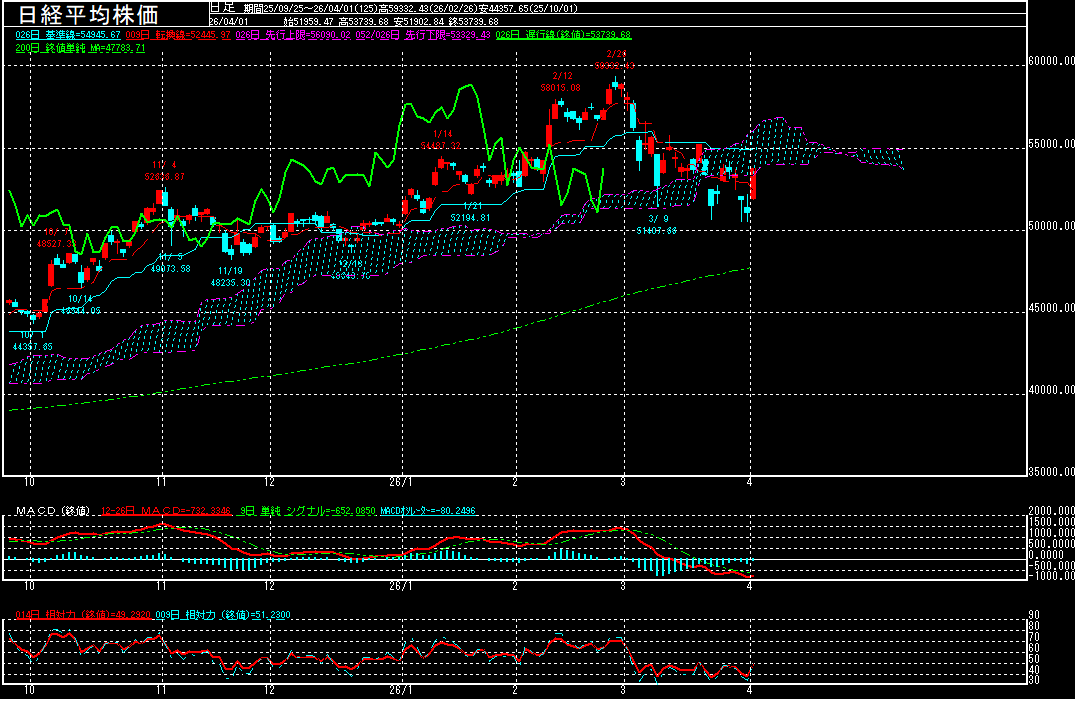Click the 11/4 peak price annotation
Screen dimensions: 1080x706
tap(164, 170)
